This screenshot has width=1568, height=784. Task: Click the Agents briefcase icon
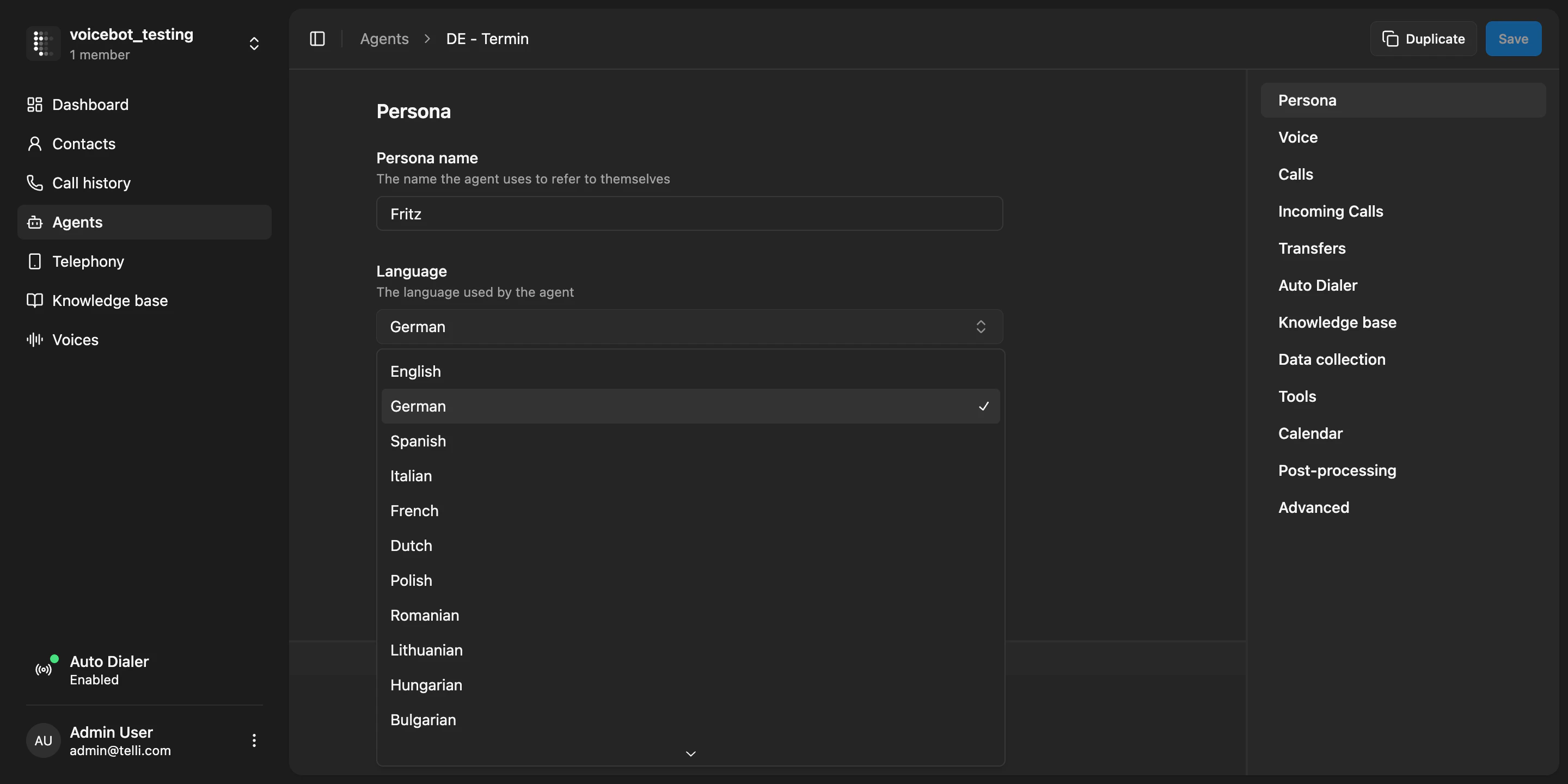click(x=35, y=222)
